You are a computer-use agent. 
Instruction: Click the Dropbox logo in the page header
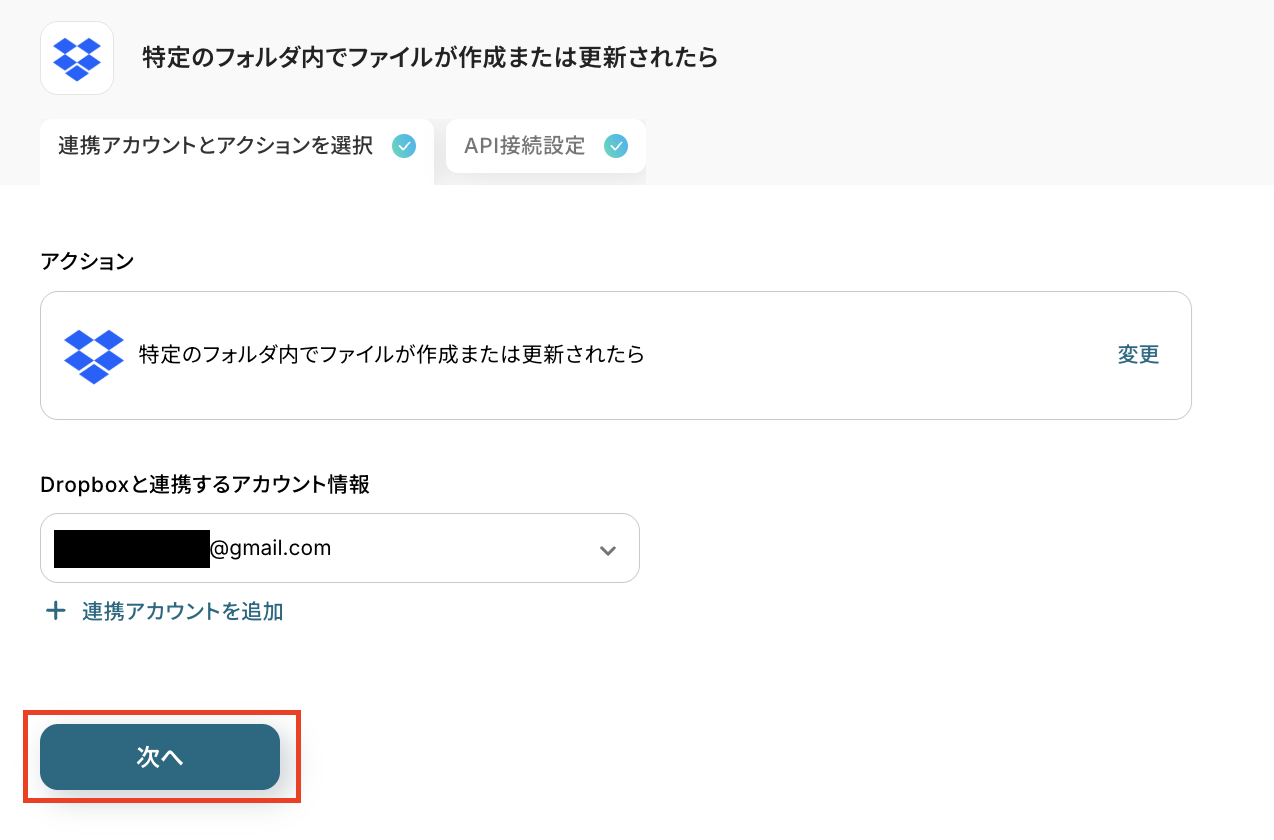pyautogui.click(x=77, y=58)
